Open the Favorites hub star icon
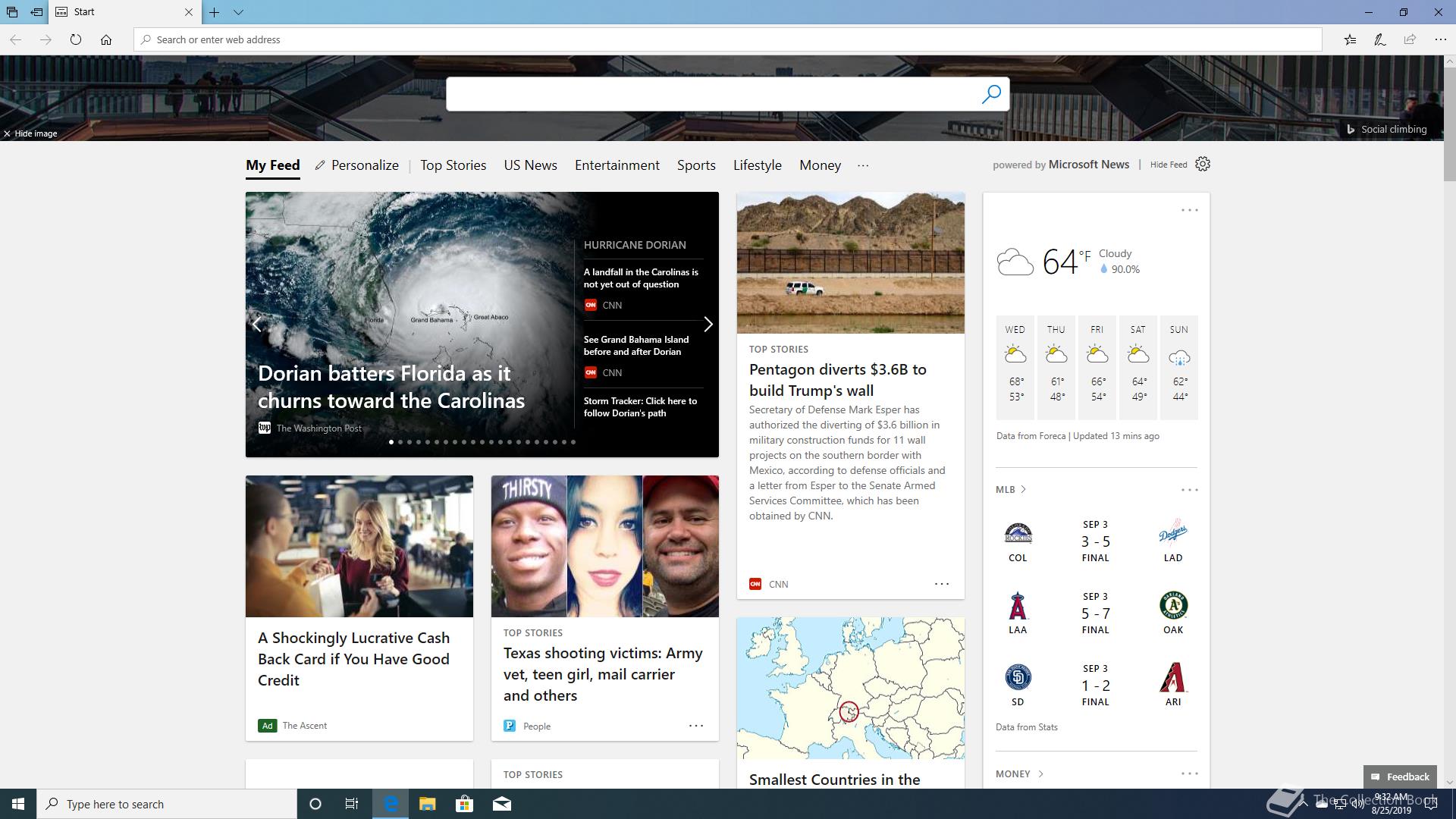The width and height of the screenshot is (1456, 819). coord(1350,39)
